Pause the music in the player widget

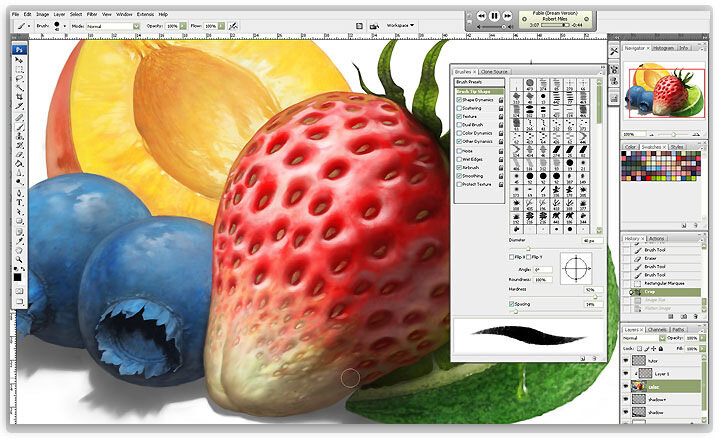(x=494, y=16)
